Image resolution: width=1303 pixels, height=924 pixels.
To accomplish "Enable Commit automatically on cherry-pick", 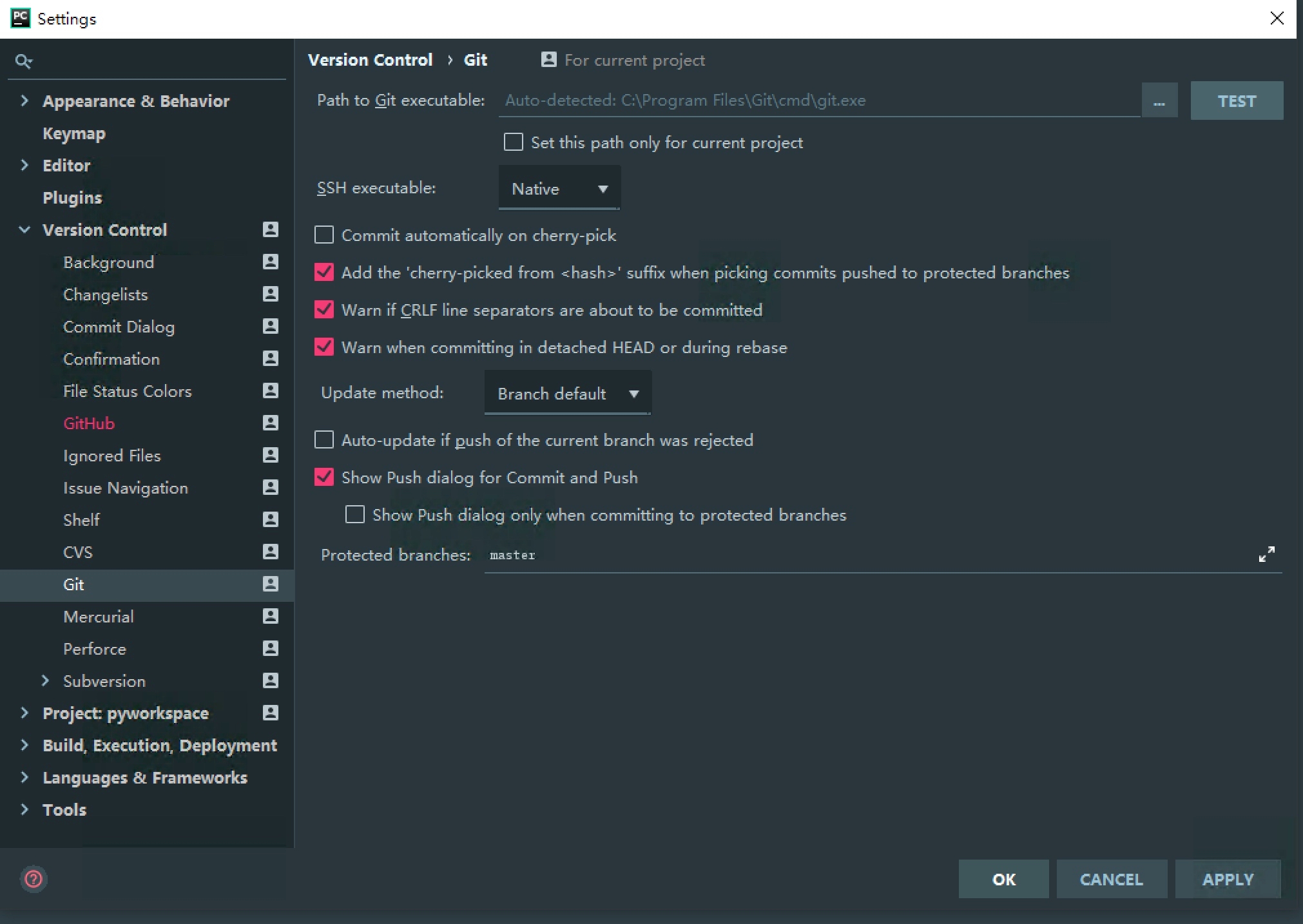I will [324, 235].
